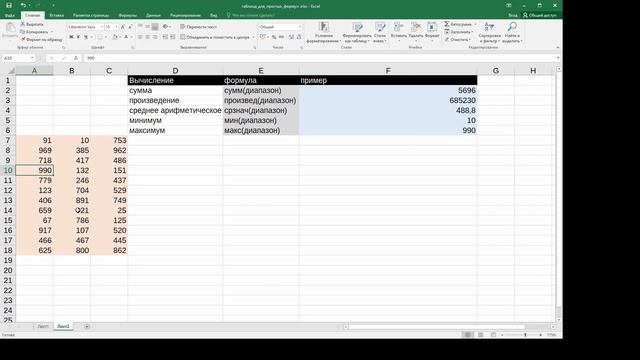Toggle italic formatting
640x360 pixels.
(x=78, y=37)
